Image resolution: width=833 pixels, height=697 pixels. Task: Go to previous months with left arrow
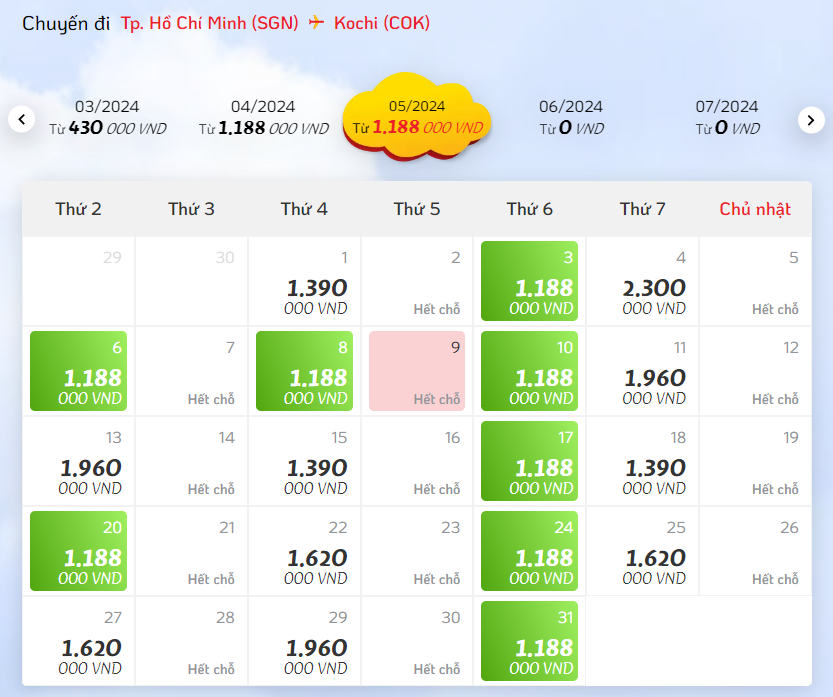coord(22,120)
